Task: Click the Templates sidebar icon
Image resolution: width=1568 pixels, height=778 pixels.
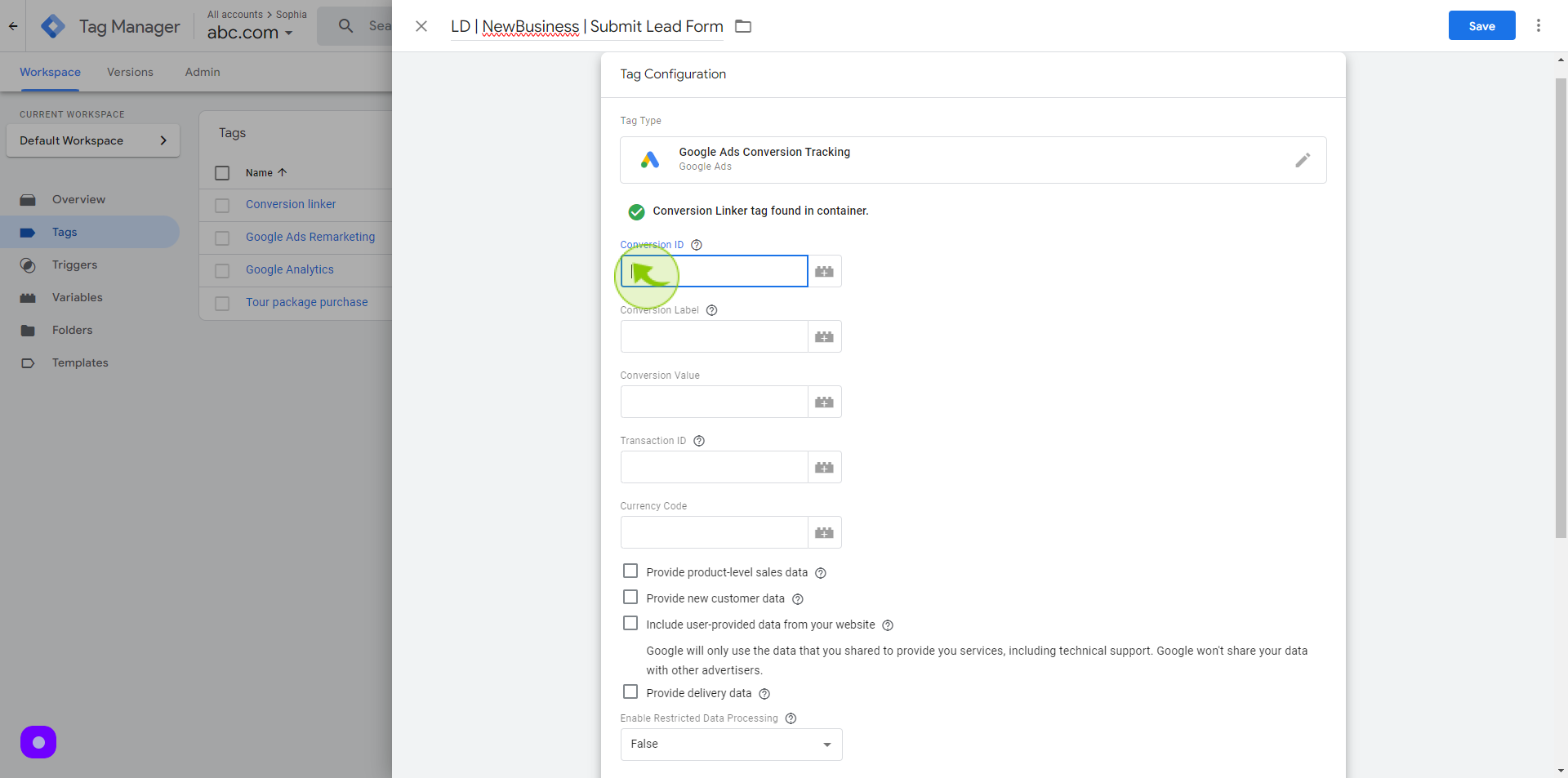Action: tap(28, 363)
